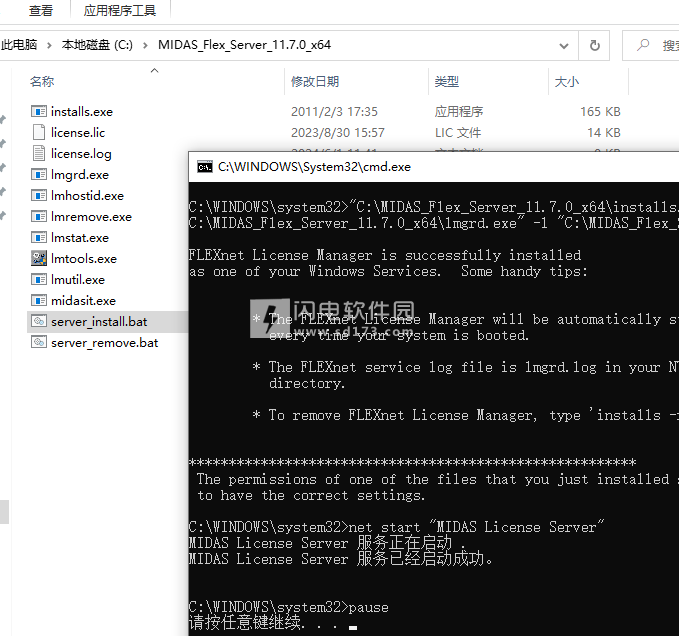The width and height of the screenshot is (679, 636).
Task: Click the server_remove.bat file icon
Action: pyautogui.click(x=39, y=343)
